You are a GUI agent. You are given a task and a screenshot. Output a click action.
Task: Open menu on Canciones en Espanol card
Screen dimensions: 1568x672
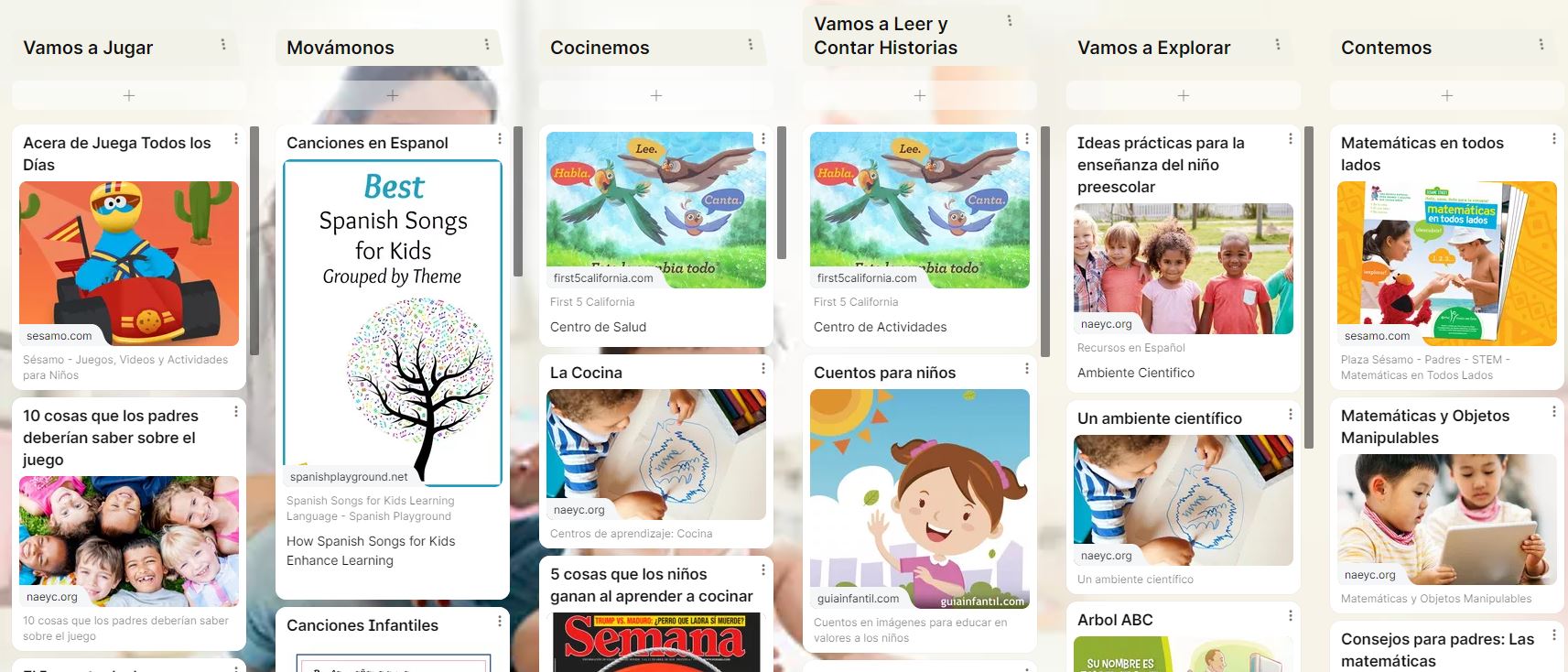point(500,139)
